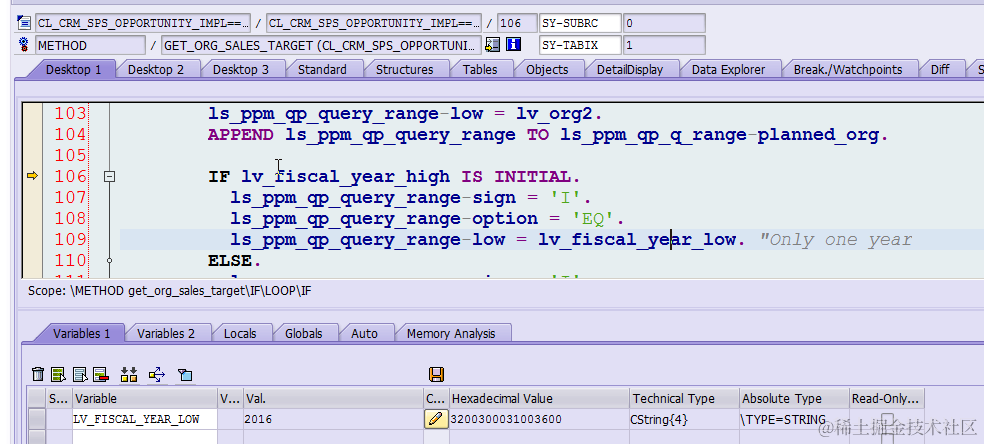Click the ELSE keyword on line 110
This screenshot has width=984, height=444.
[x=230, y=261]
